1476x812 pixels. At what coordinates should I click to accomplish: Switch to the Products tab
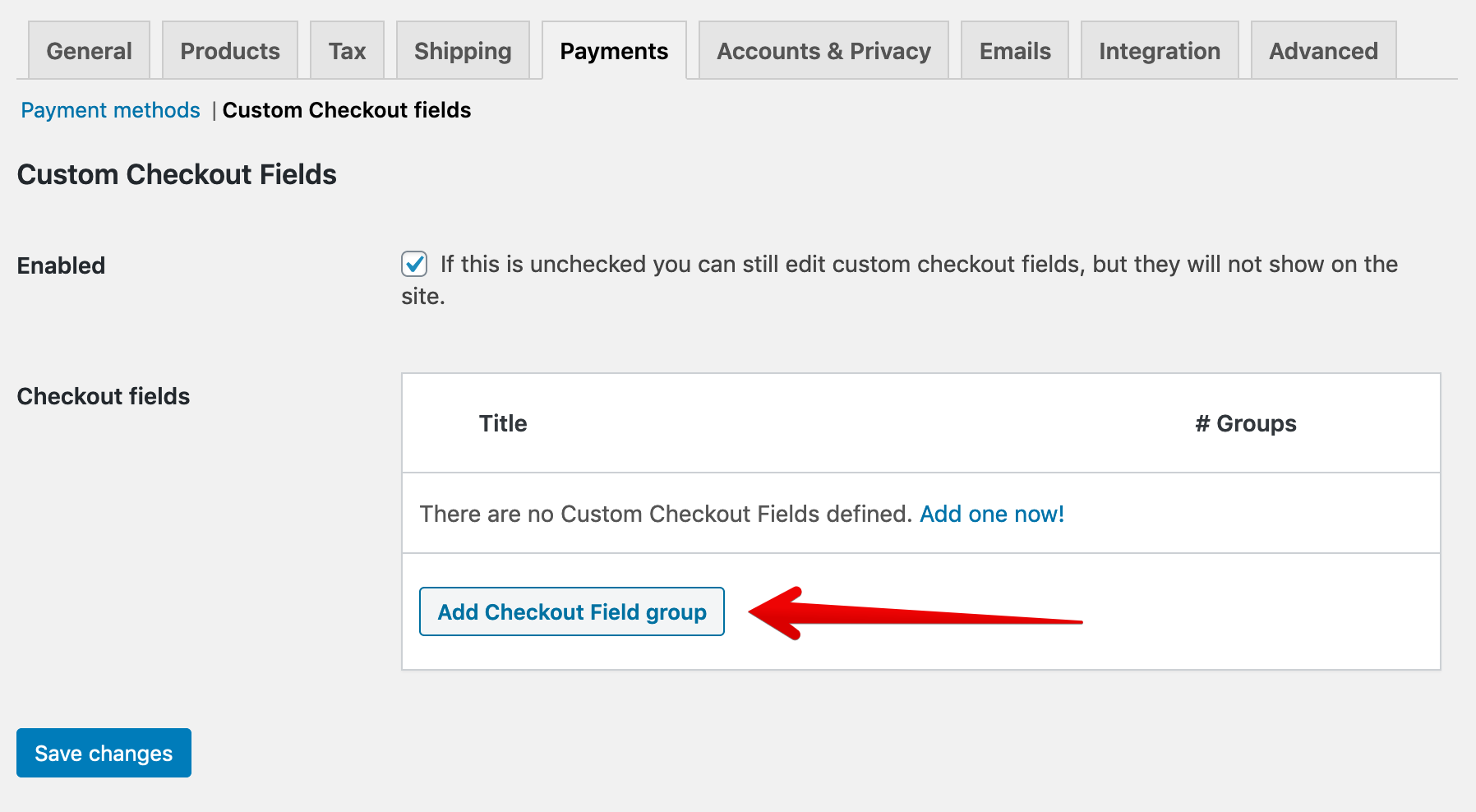tap(230, 51)
